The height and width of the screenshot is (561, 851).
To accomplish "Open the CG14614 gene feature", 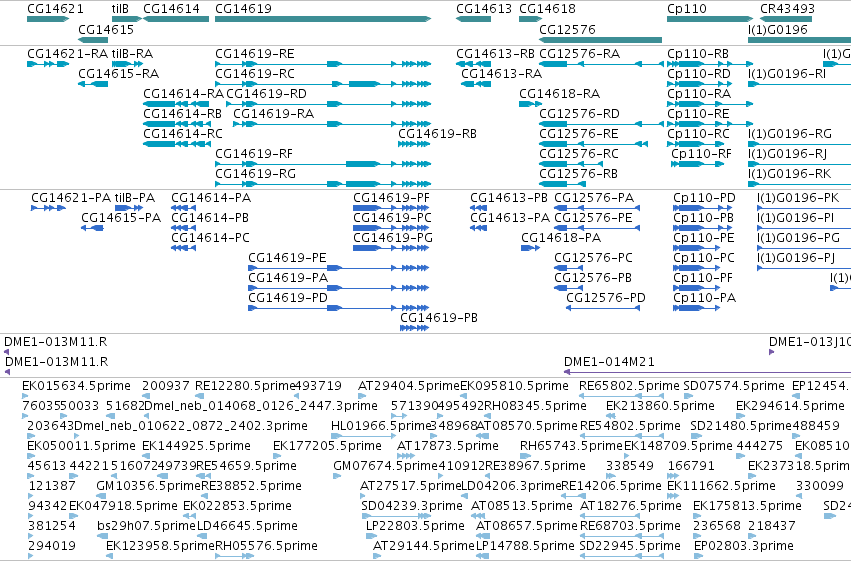I will [176, 19].
